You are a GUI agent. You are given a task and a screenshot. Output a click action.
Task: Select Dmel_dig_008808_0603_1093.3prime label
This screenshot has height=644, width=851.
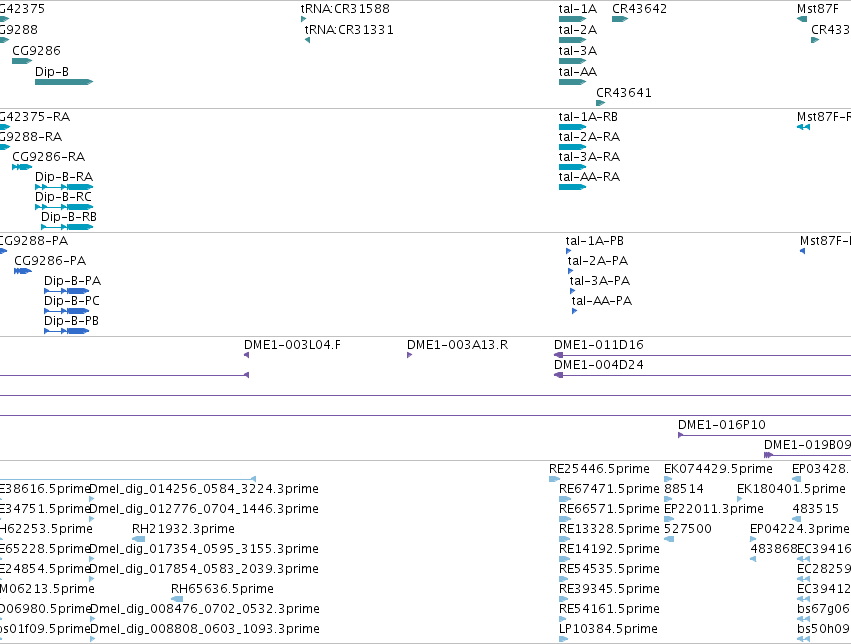pyautogui.click(x=205, y=629)
